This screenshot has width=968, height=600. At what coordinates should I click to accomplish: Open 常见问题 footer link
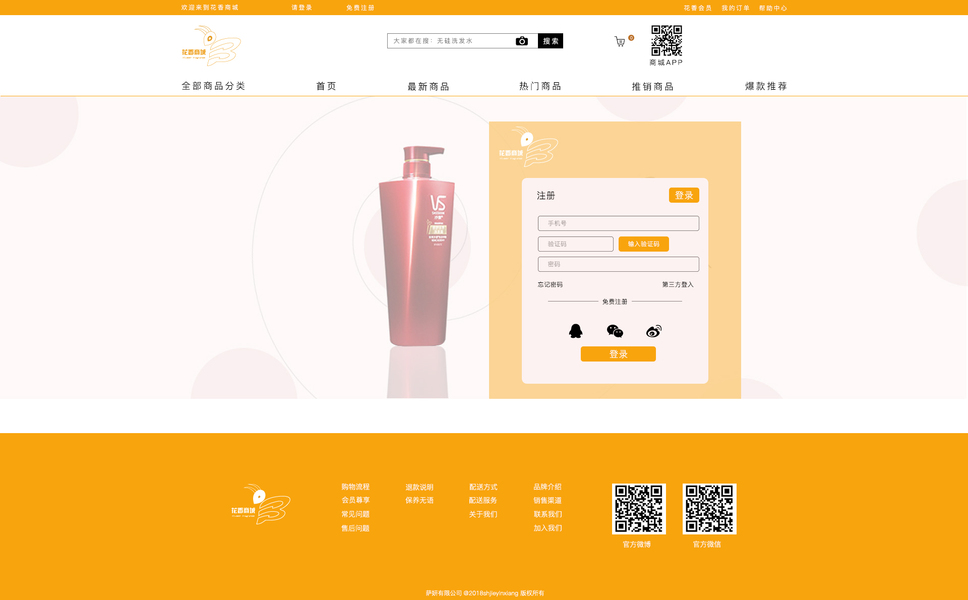356,514
